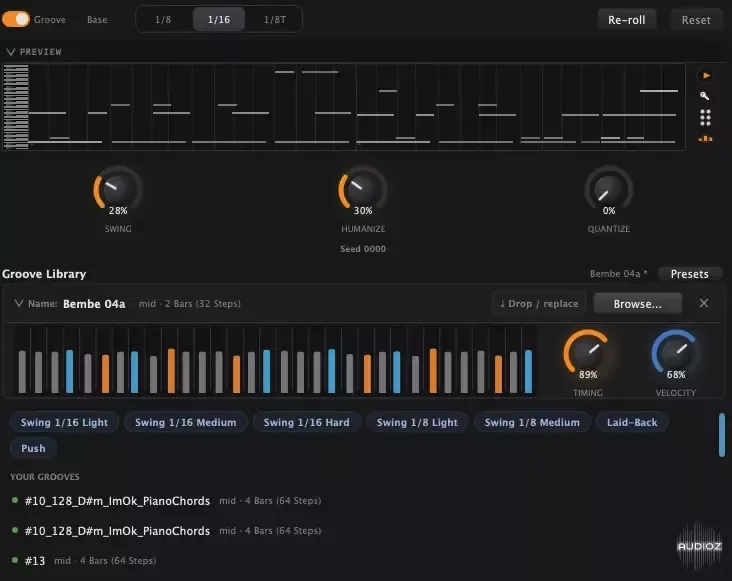Collapse the Bembe 04a groove details chevron

pos(19,303)
